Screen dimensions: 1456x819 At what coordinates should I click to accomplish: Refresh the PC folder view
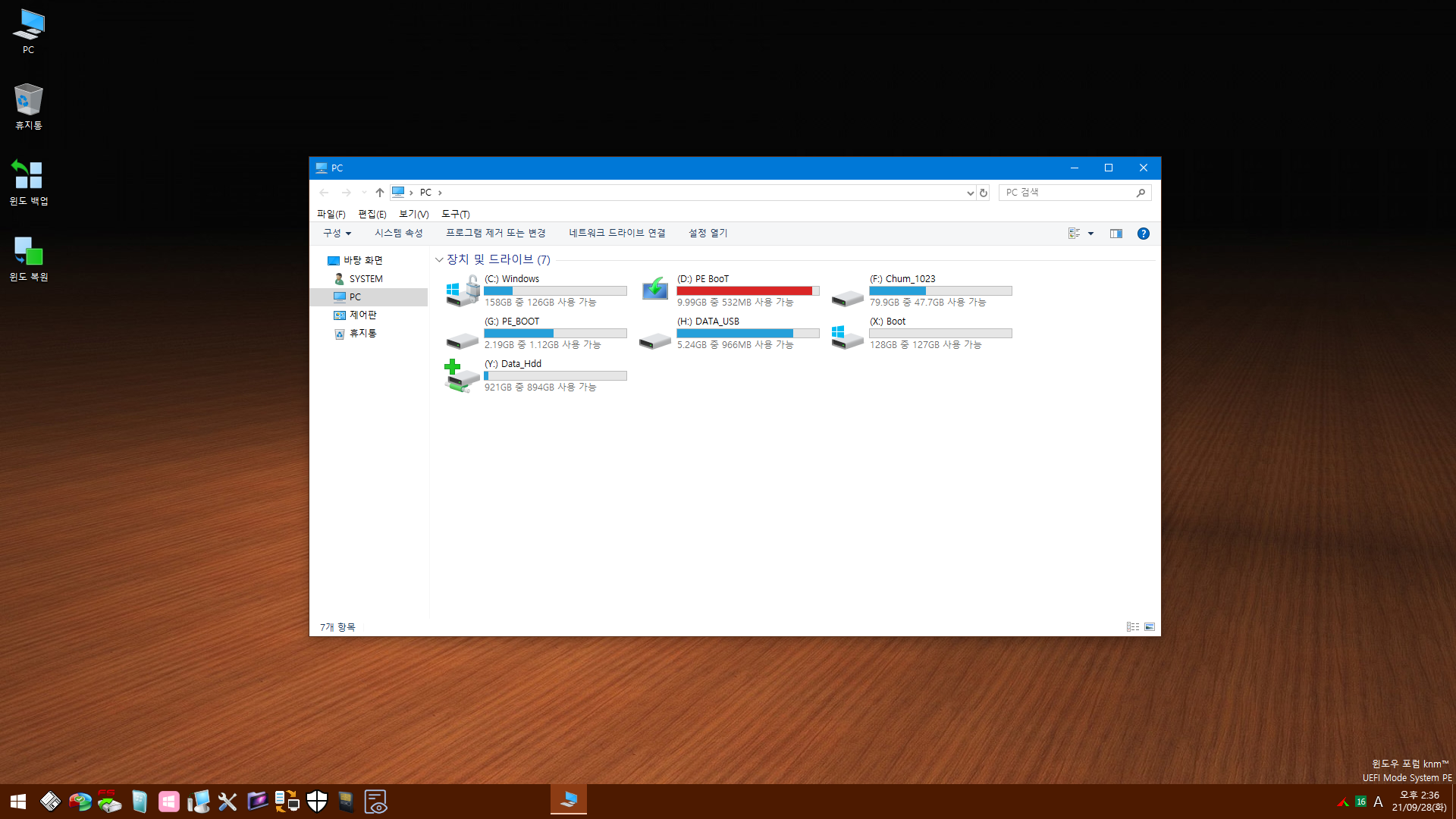[984, 193]
